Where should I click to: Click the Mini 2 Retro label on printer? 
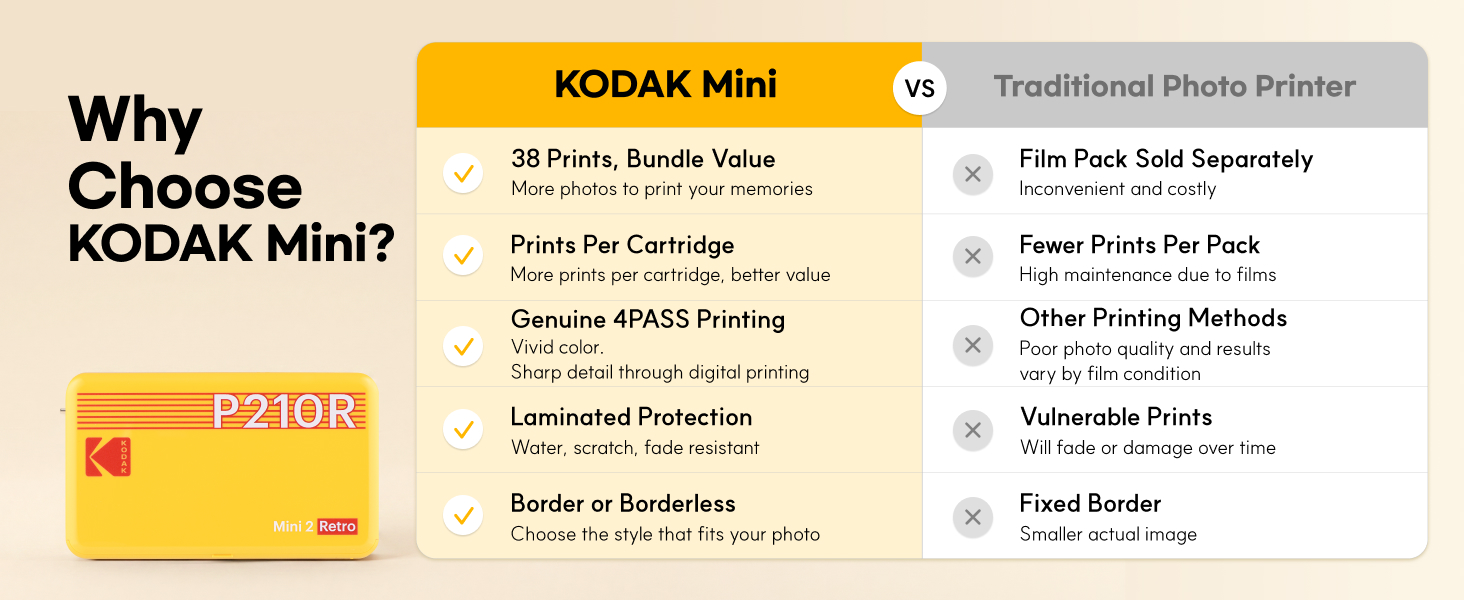[x=315, y=526]
